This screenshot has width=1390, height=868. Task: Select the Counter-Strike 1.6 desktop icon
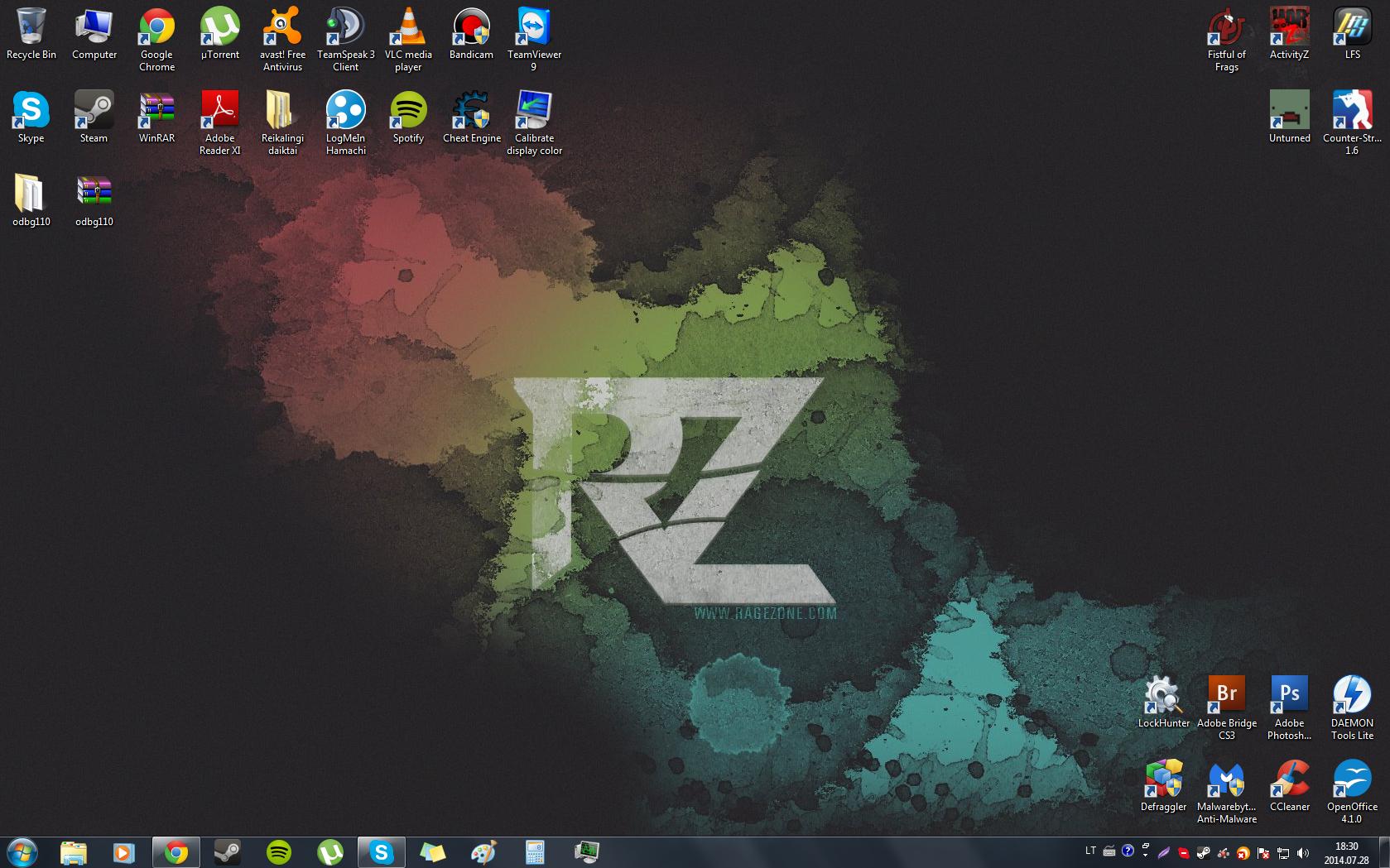1352,112
